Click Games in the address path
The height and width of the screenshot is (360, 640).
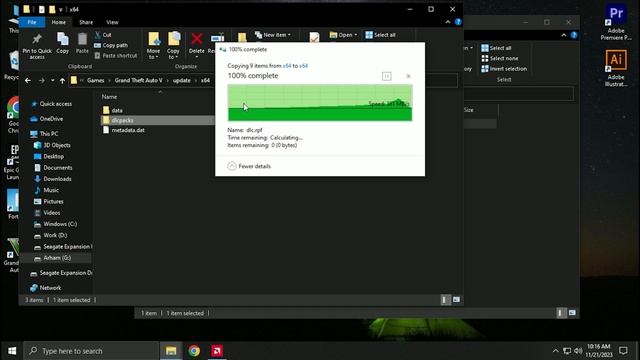click(x=96, y=80)
